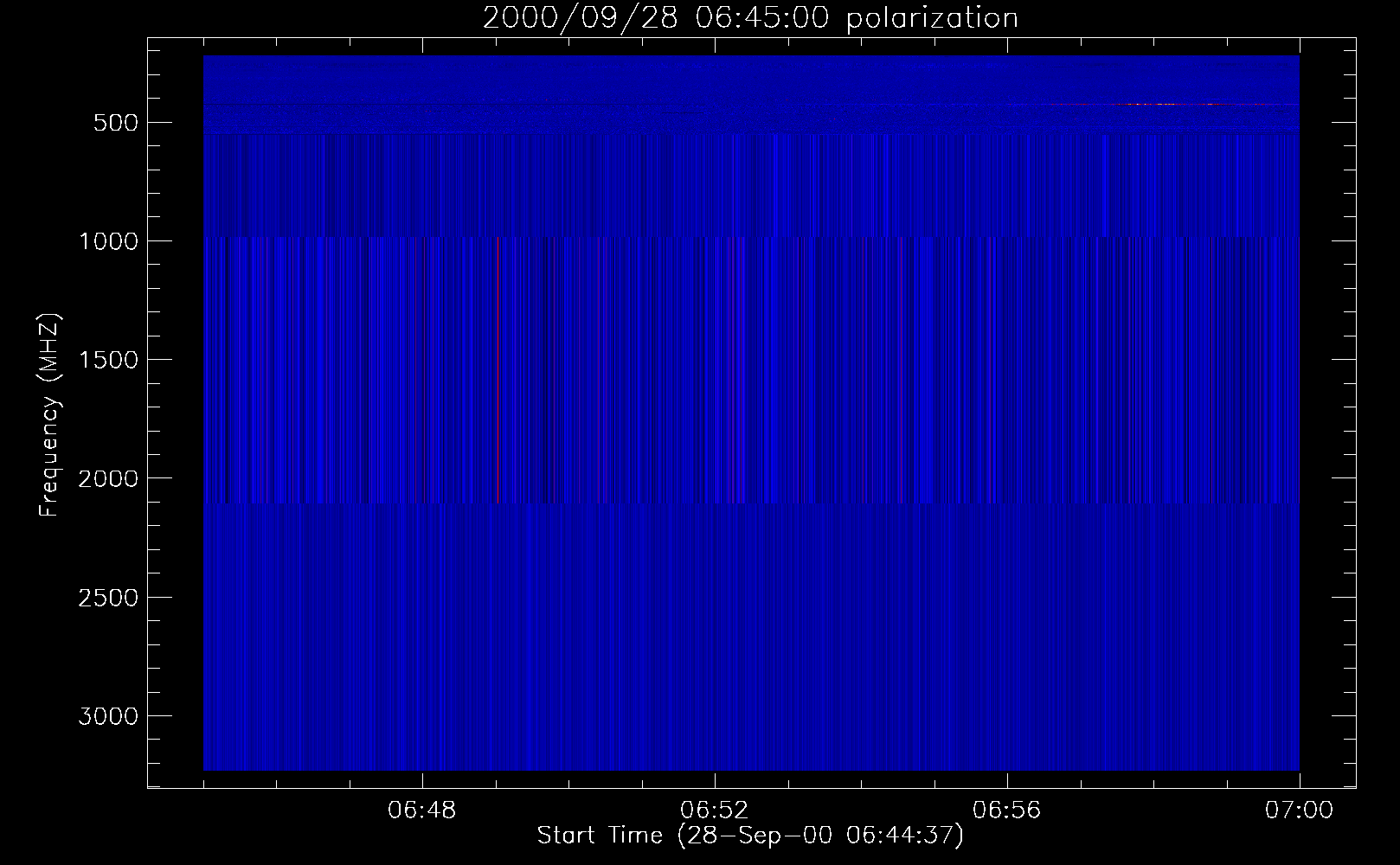Image resolution: width=1400 pixels, height=865 pixels.
Task: Click the 2500 frequency tick label
Action: tap(108, 598)
